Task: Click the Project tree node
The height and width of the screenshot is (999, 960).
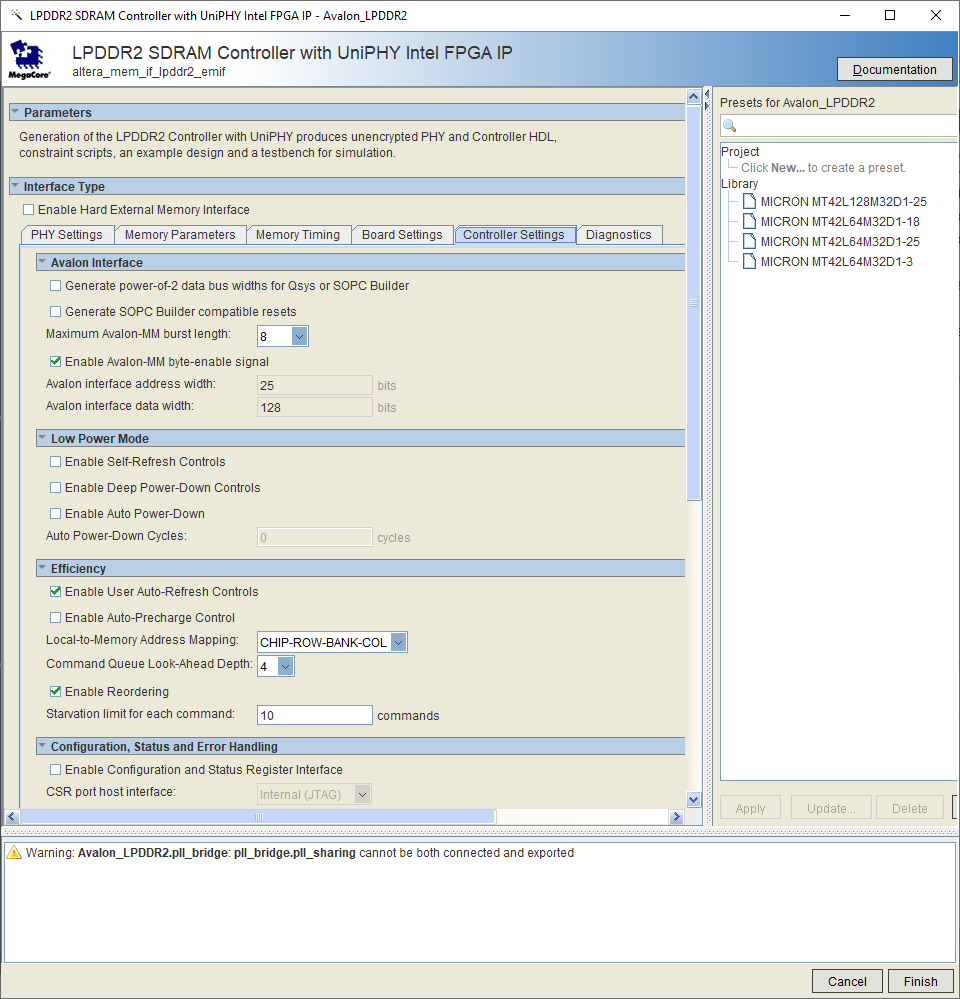Action: click(740, 152)
